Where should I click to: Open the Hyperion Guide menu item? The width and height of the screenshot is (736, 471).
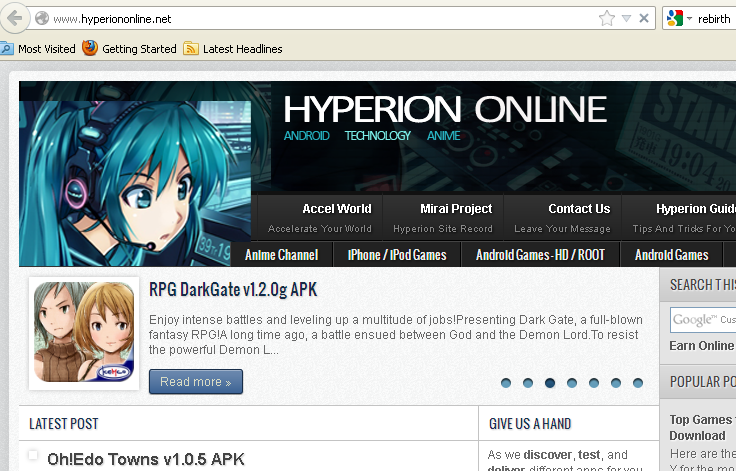tap(679, 217)
